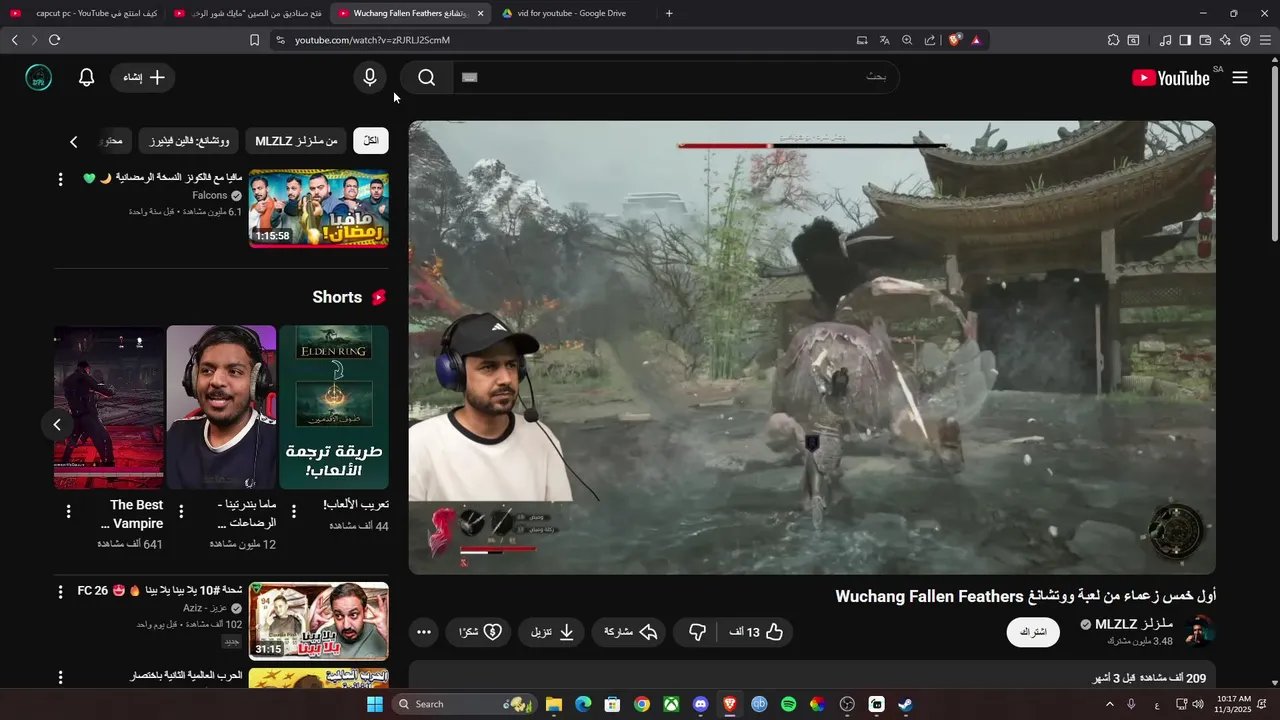Image resolution: width=1280 pixels, height=720 pixels.
Task: Open Steam from the taskbar
Action: pyautogui.click(x=905, y=704)
